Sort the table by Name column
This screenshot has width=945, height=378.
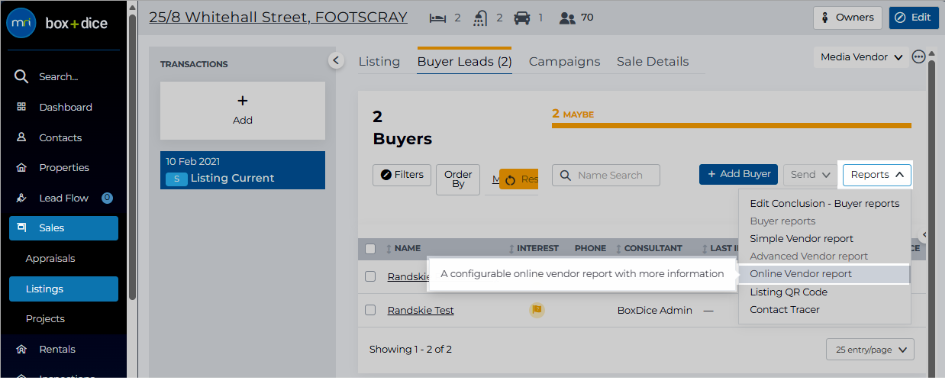tap(403, 248)
